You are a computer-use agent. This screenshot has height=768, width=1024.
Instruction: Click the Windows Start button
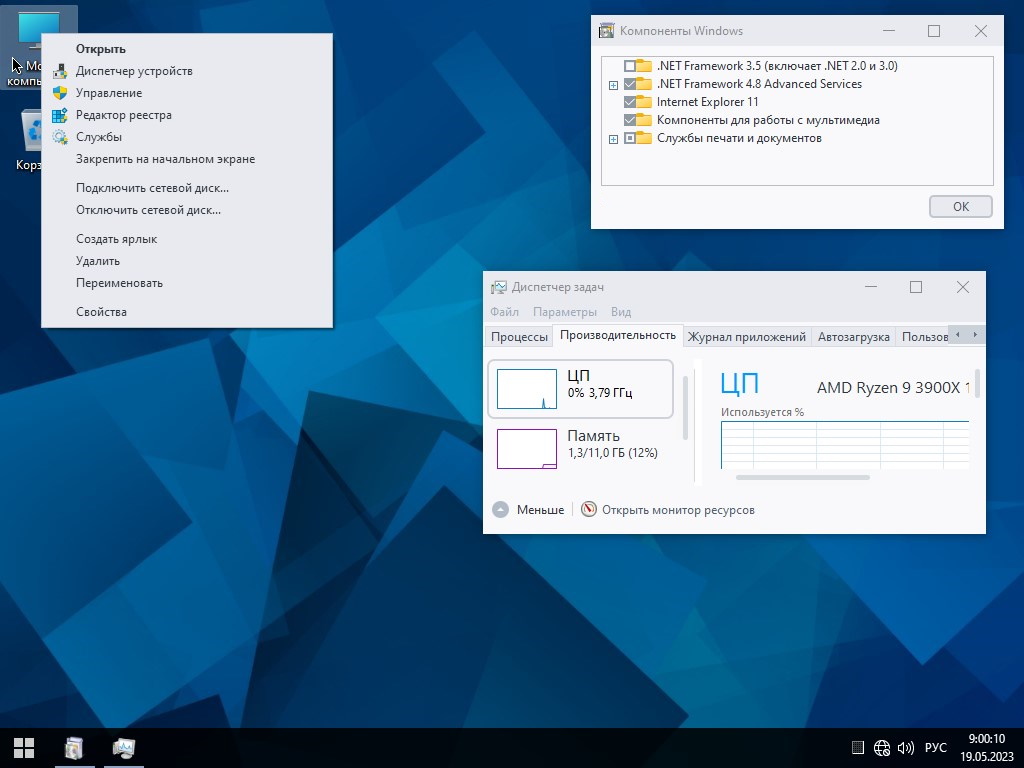[x=24, y=747]
